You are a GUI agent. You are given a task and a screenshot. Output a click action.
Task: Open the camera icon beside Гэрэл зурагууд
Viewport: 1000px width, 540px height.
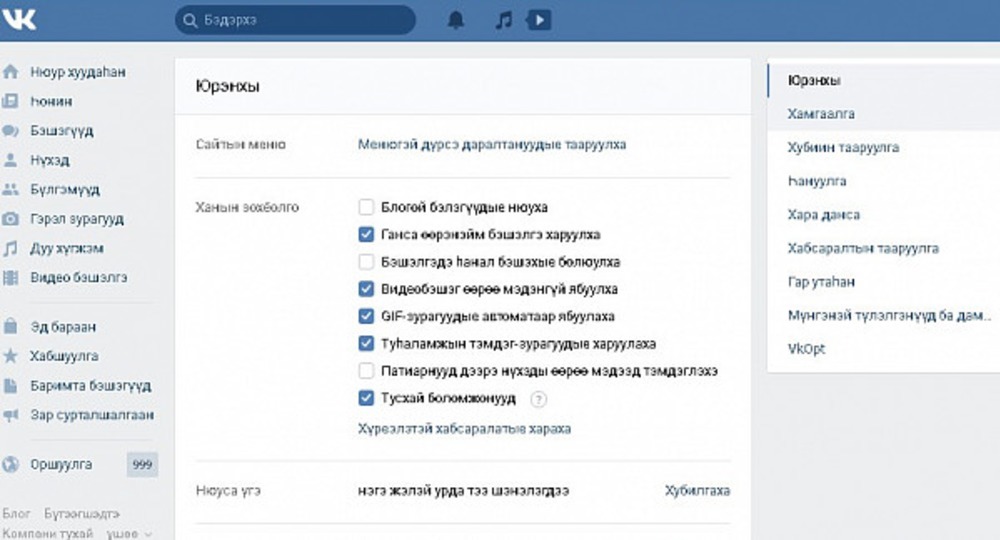(10, 219)
